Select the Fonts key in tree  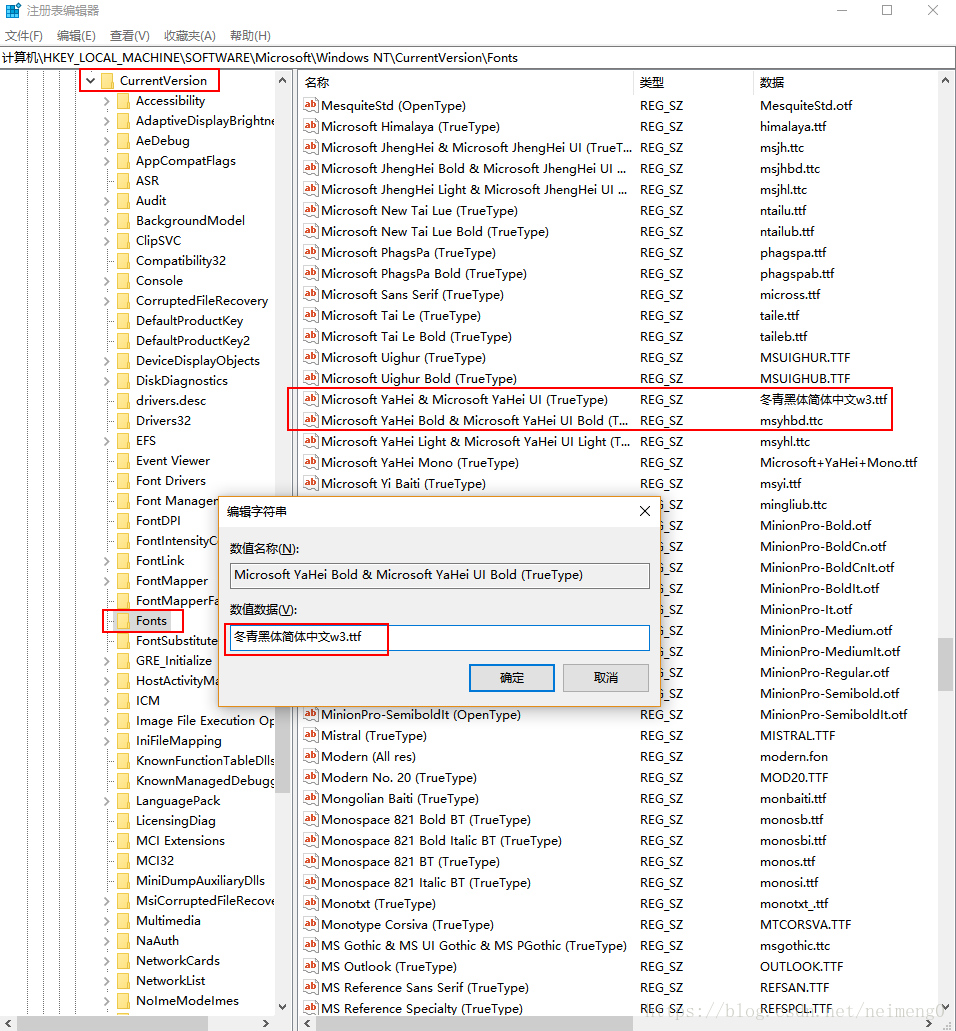[151, 621]
